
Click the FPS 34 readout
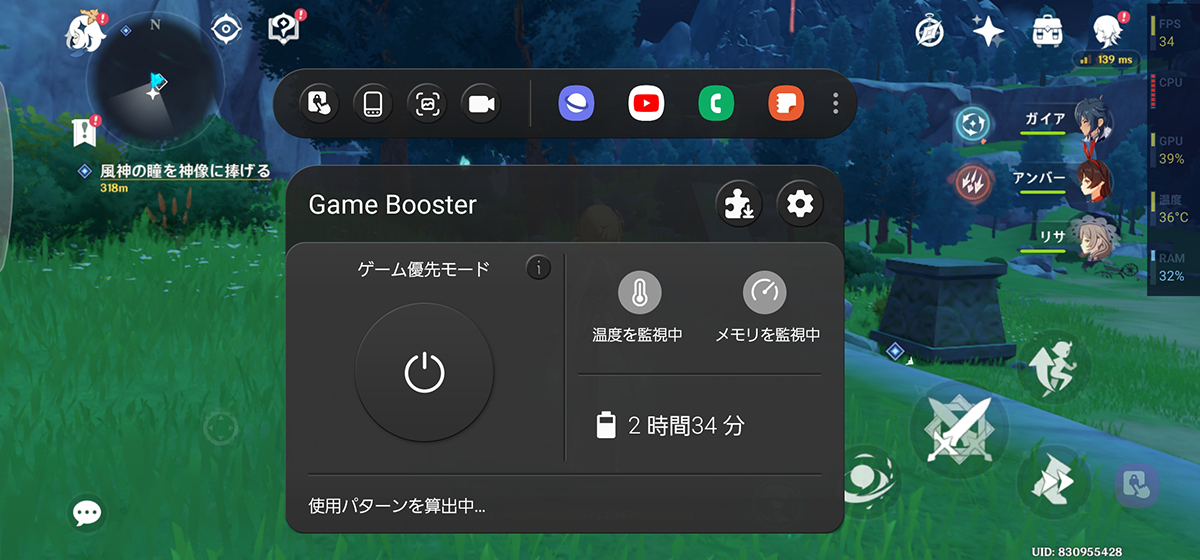tap(1169, 33)
